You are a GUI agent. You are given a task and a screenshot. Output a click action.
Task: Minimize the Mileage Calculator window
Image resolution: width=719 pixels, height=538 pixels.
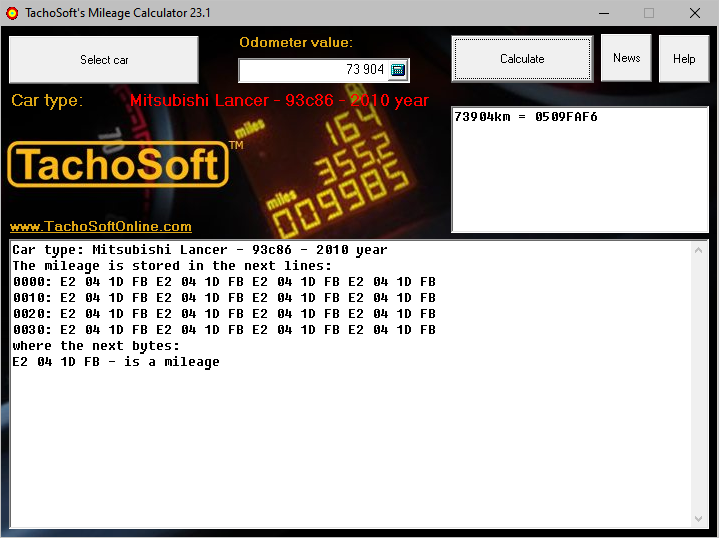(x=603, y=13)
